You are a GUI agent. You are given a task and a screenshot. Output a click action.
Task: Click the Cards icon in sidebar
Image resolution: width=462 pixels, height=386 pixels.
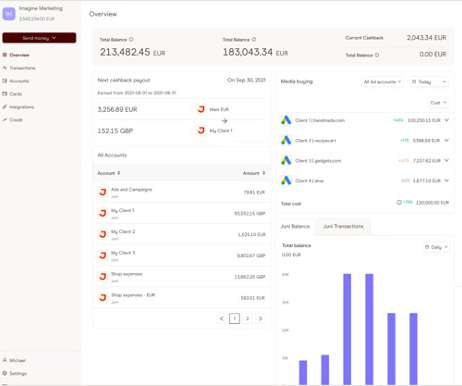tap(5, 94)
